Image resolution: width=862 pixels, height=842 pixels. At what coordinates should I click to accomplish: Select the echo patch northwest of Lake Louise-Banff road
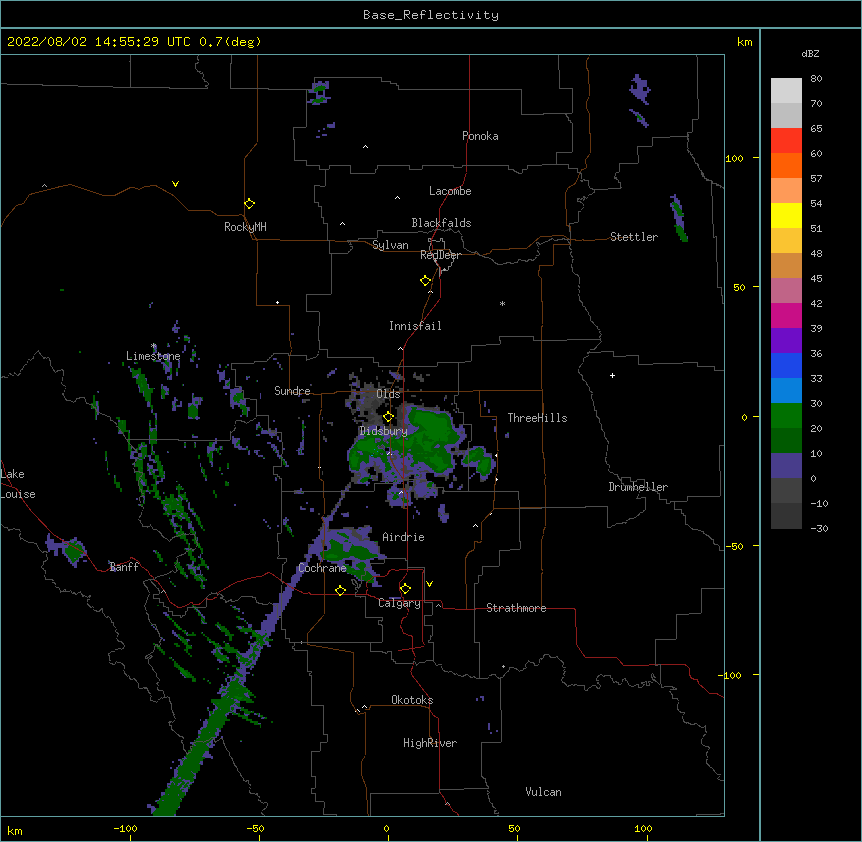coord(69,550)
